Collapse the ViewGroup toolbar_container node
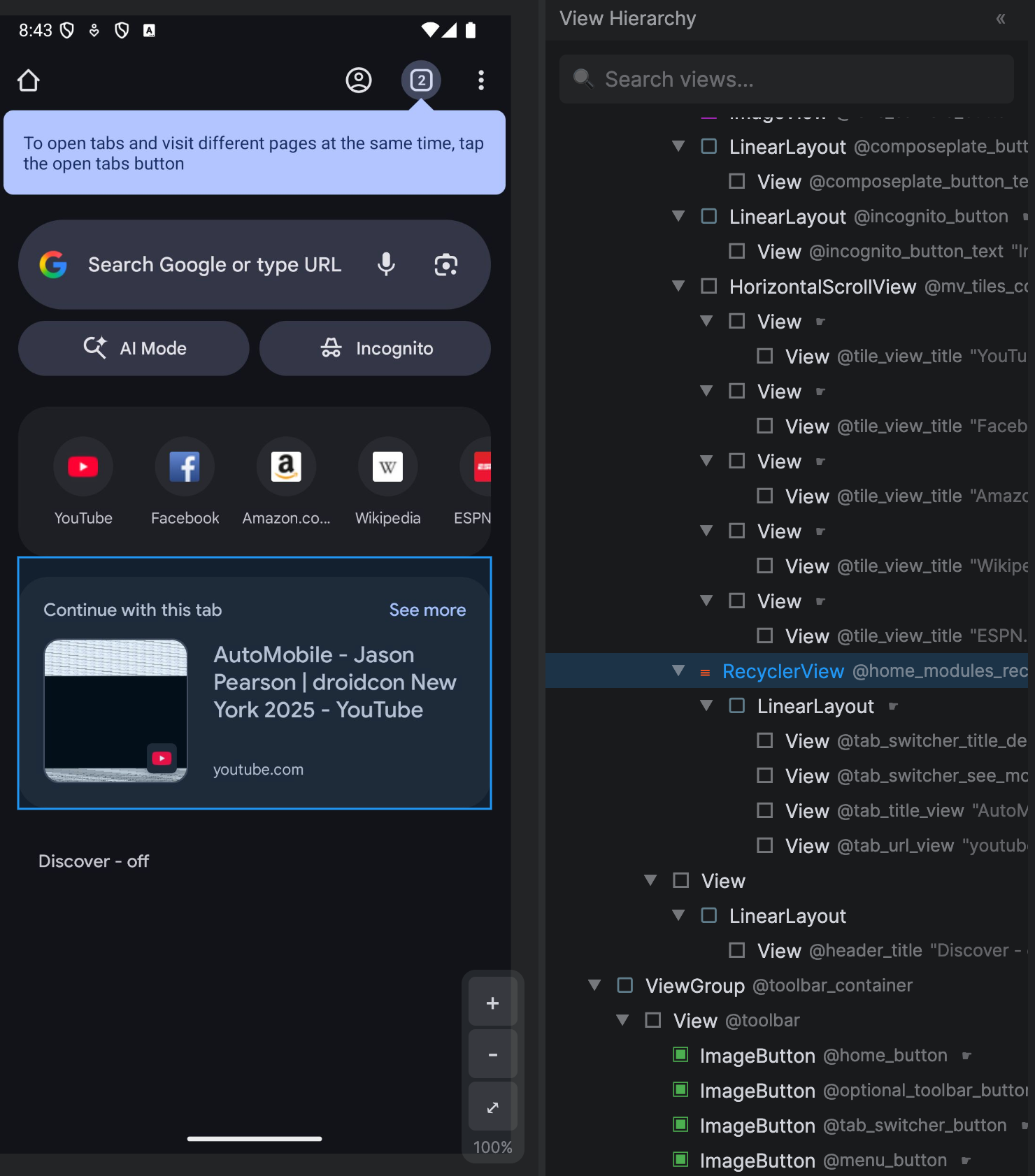Viewport: 1035px width, 1176px height. coord(594,985)
